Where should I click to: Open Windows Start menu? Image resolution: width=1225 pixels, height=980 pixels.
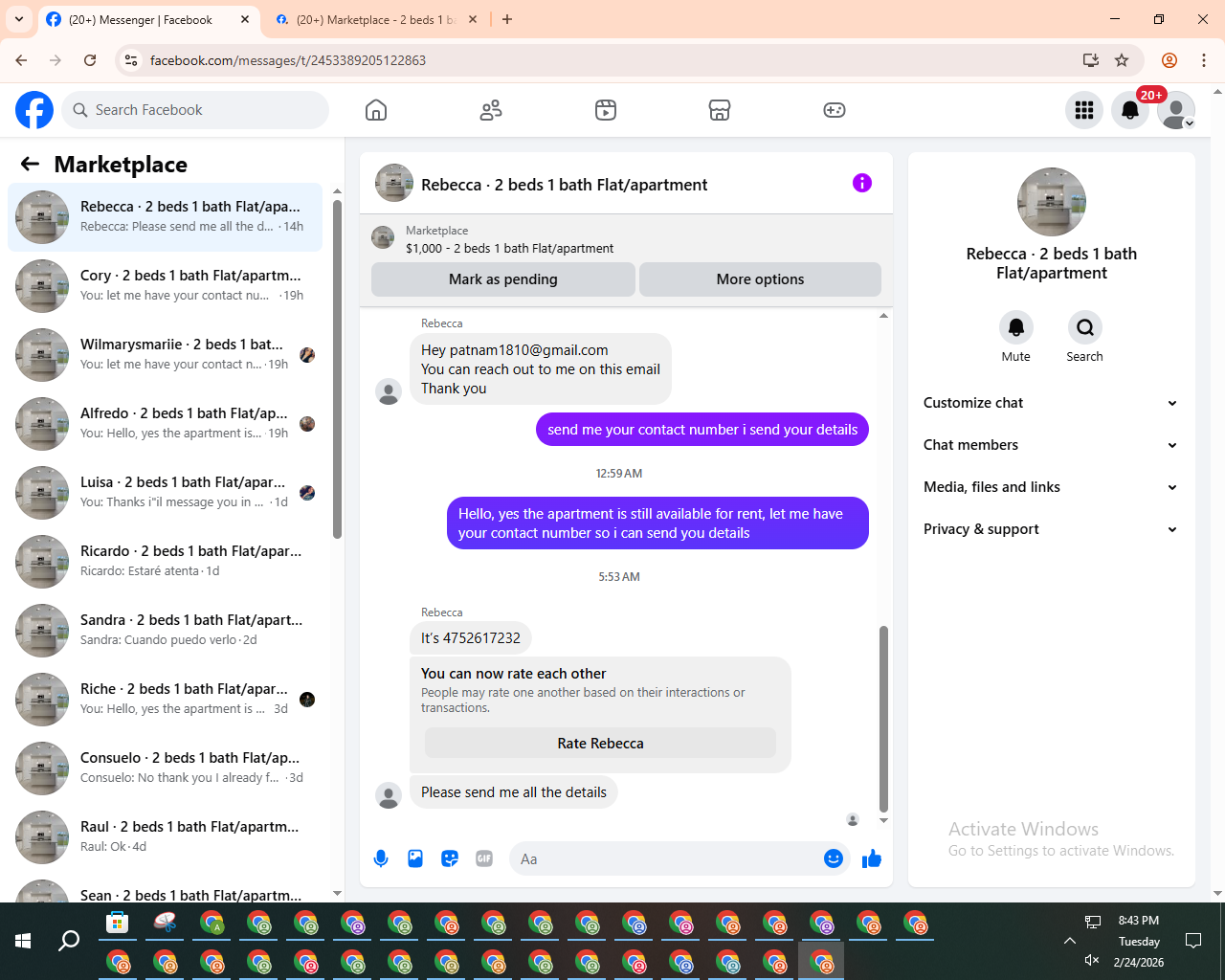(x=23, y=941)
